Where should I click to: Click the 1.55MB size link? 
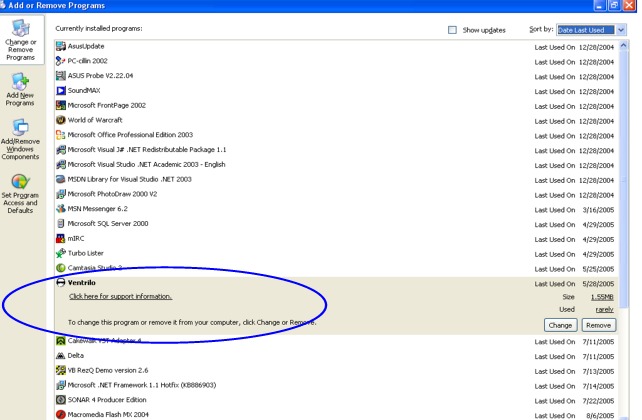click(x=602, y=297)
